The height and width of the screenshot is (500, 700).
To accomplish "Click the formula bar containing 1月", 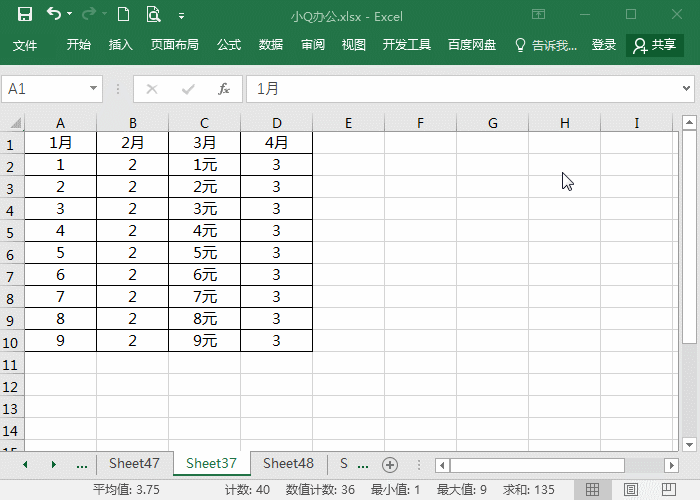I will tap(462, 89).
